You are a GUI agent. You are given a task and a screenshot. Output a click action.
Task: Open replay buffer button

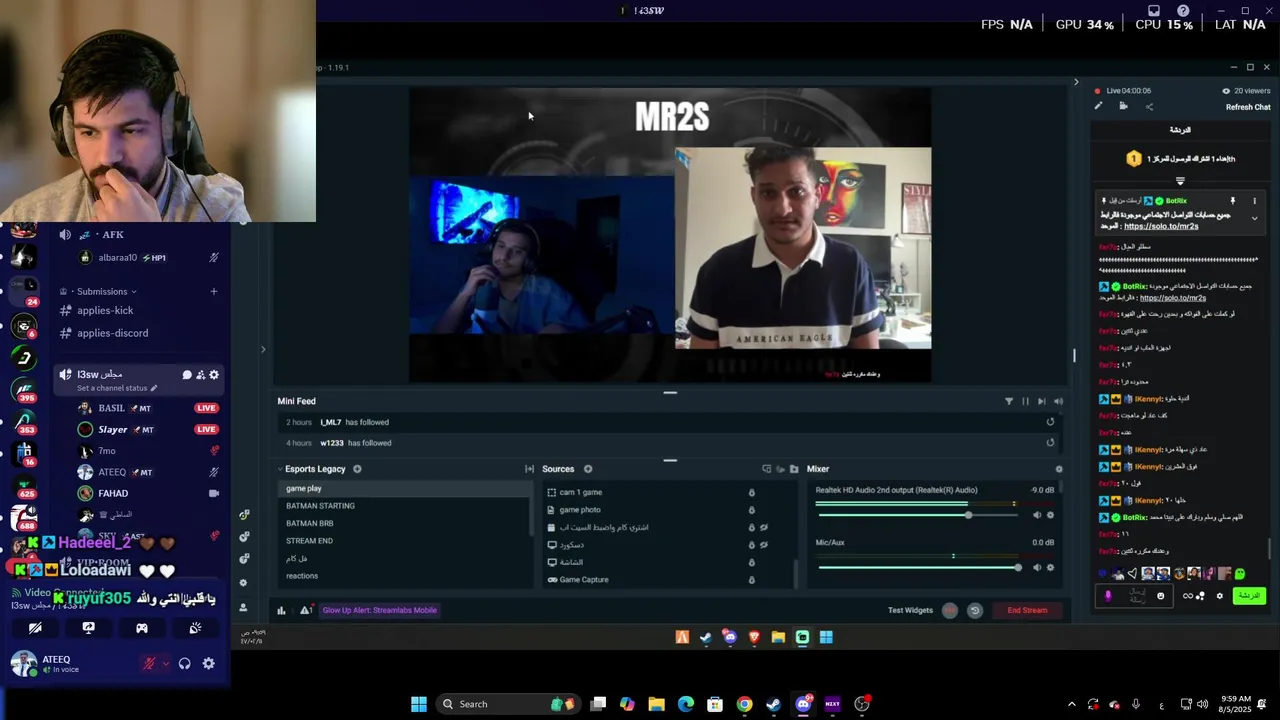(x=975, y=610)
